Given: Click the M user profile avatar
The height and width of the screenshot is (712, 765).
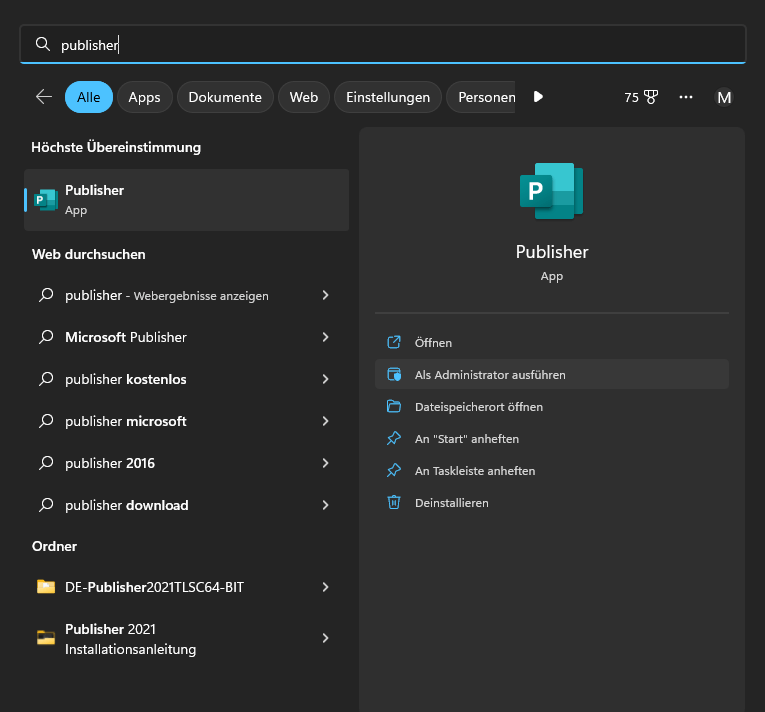Looking at the screenshot, I should 725,97.
